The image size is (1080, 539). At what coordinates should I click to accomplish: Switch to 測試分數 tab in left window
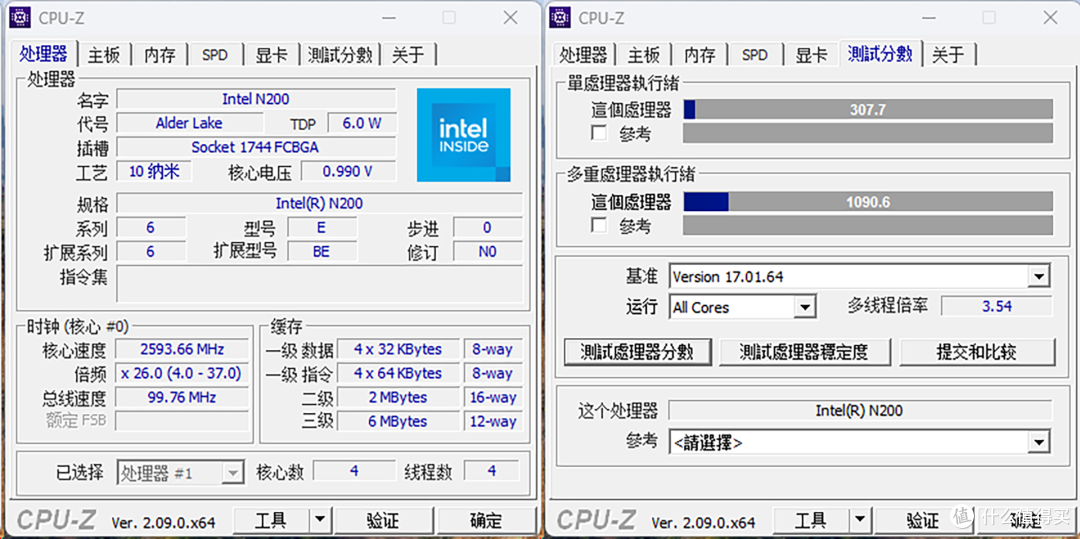[x=340, y=55]
